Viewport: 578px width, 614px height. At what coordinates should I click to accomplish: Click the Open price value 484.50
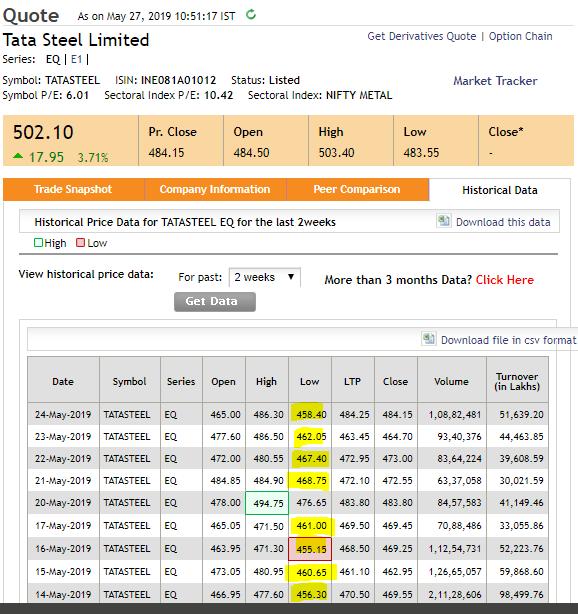coord(251,153)
